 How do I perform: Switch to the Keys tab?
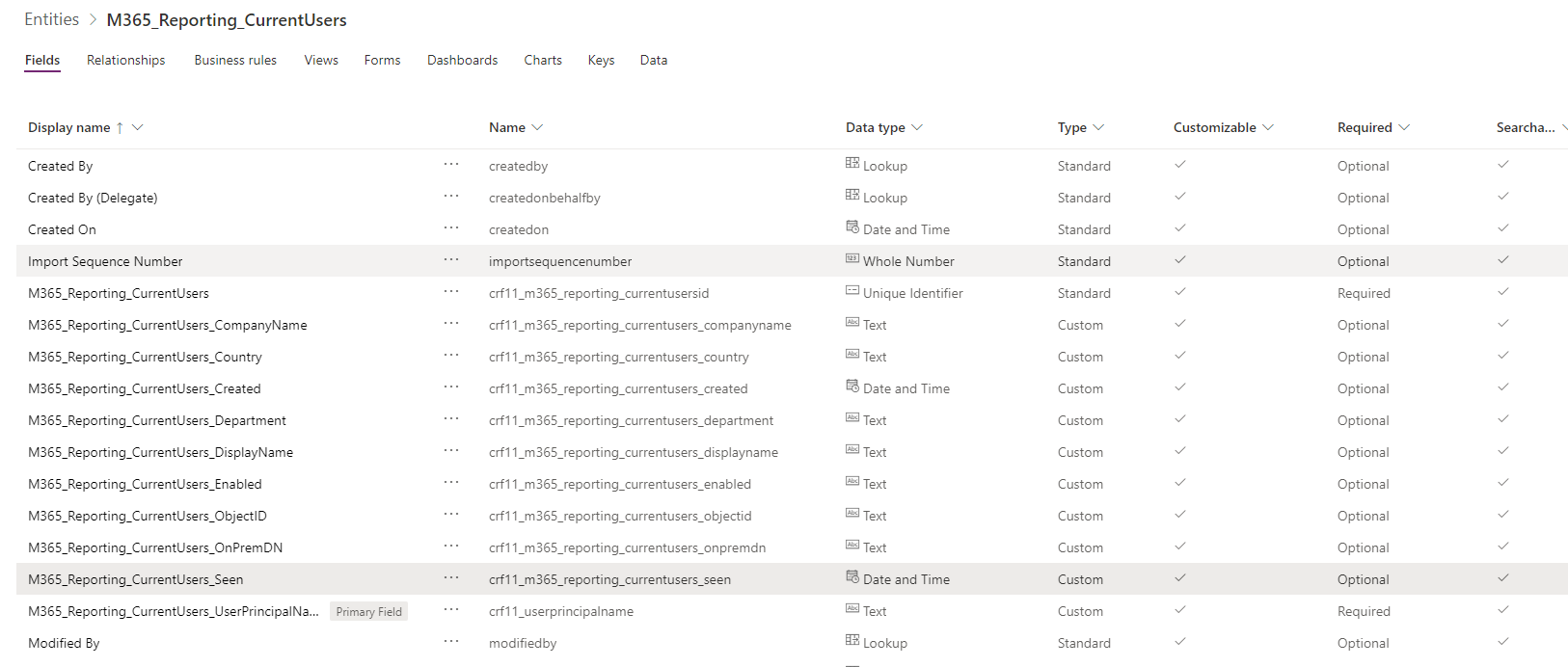(x=601, y=60)
